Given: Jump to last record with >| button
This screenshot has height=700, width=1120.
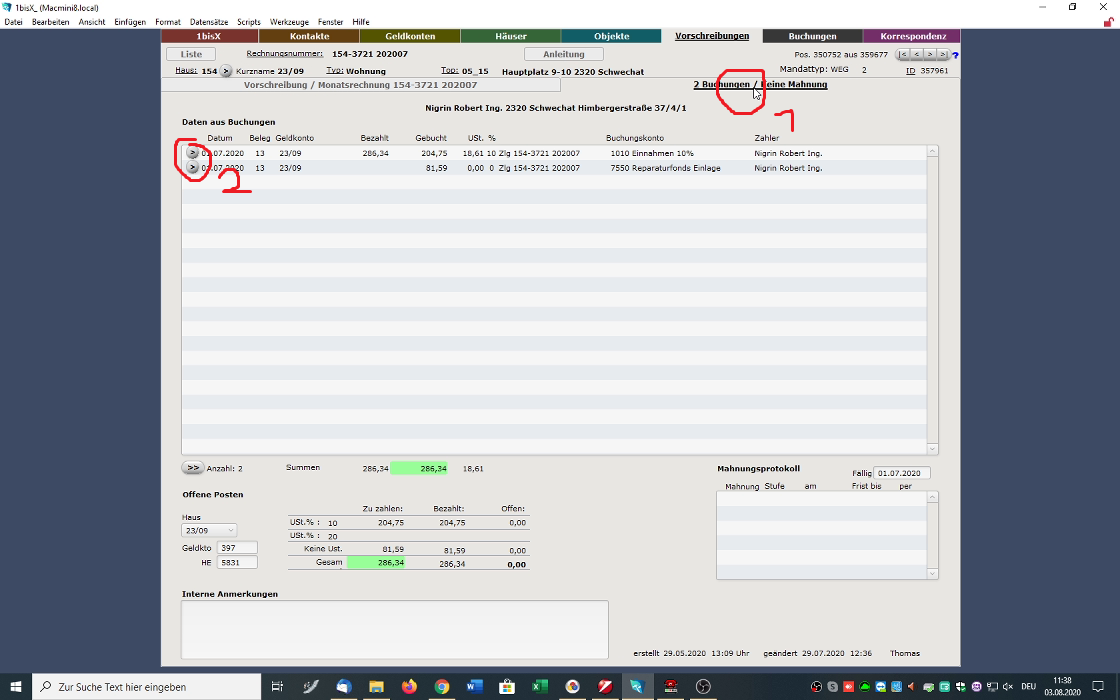Looking at the screenshot, I should (x=943, y=54).
